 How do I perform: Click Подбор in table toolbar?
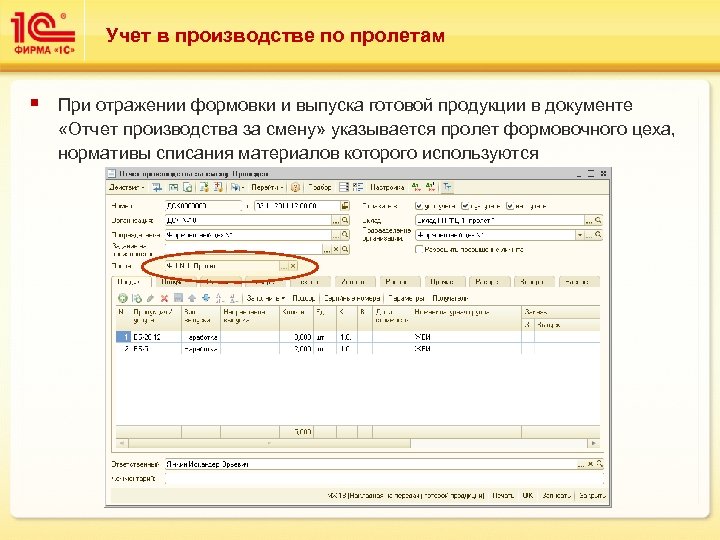point(303,298)
